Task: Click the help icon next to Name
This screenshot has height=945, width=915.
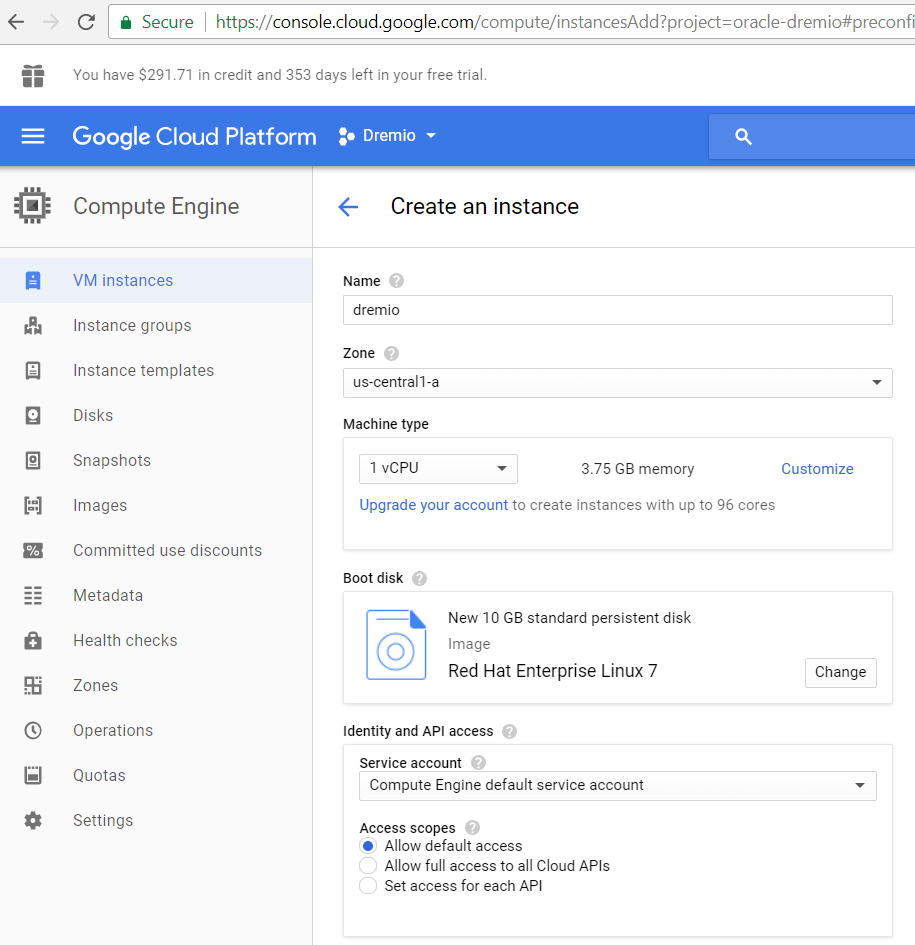Action: 396,281
